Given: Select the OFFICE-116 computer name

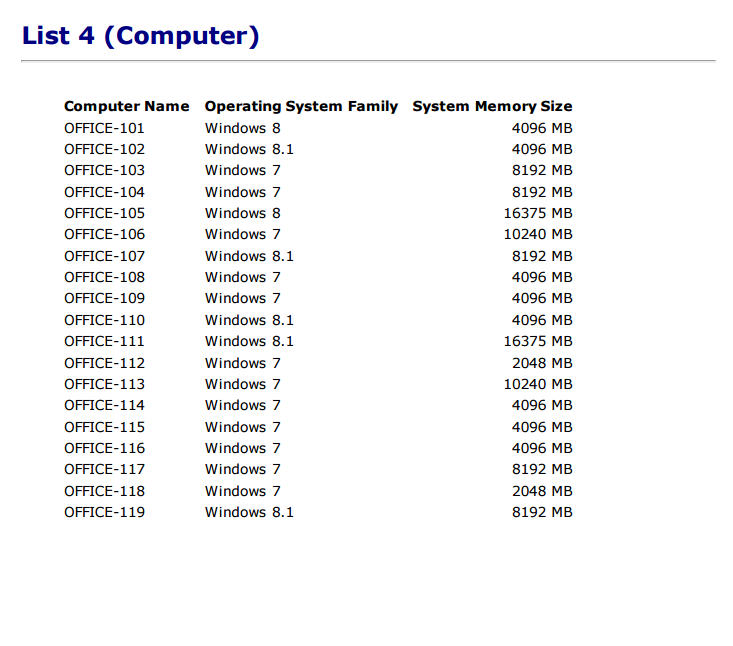Looking at the screenshot, I should [x=104, y=448].
